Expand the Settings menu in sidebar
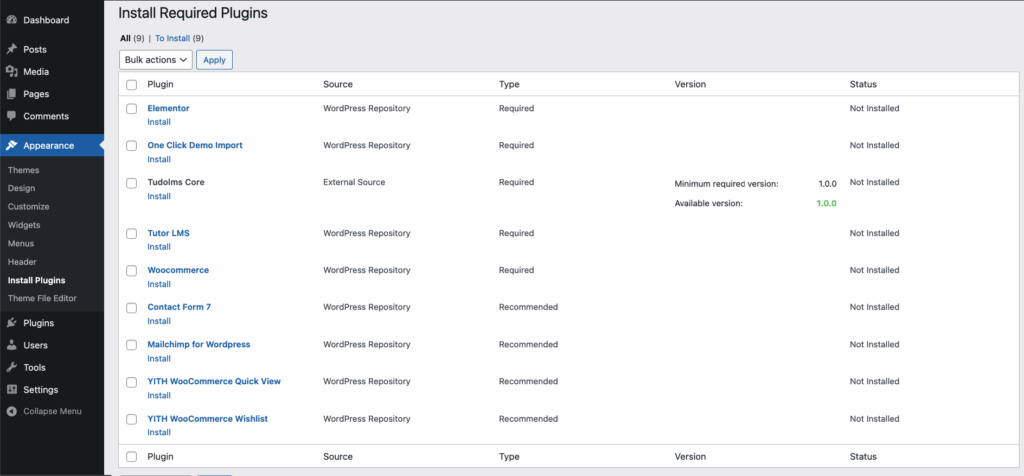This screenshot has width=1024, height=476. coord(40,389)
